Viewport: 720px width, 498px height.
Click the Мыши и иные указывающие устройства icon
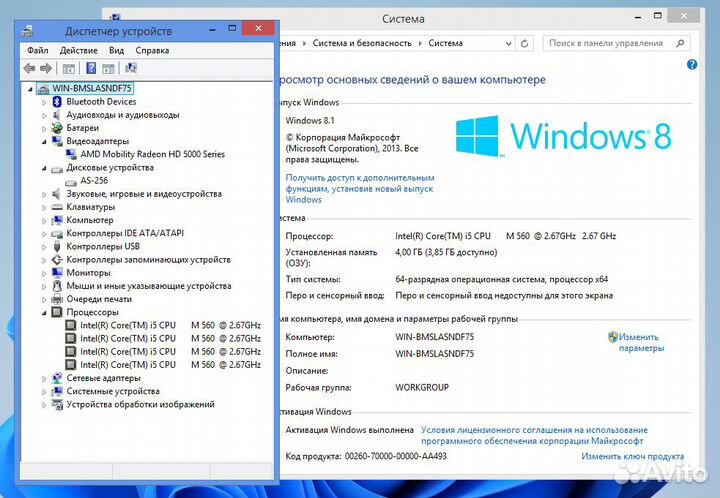57,285
